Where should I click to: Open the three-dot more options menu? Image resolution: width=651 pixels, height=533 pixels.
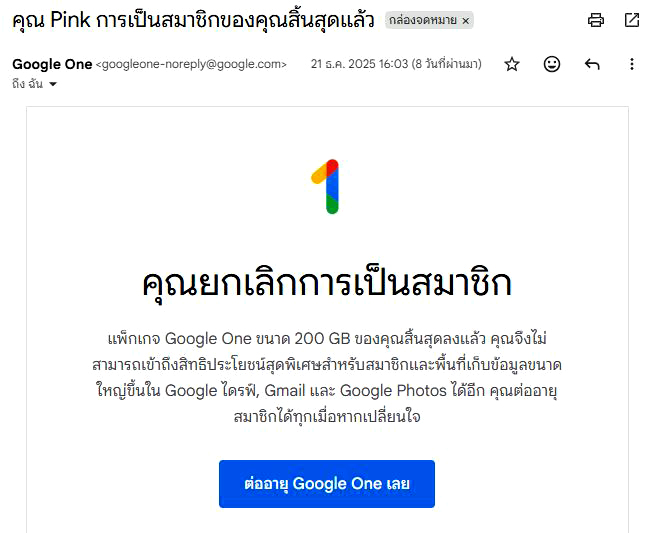(631, 64)
